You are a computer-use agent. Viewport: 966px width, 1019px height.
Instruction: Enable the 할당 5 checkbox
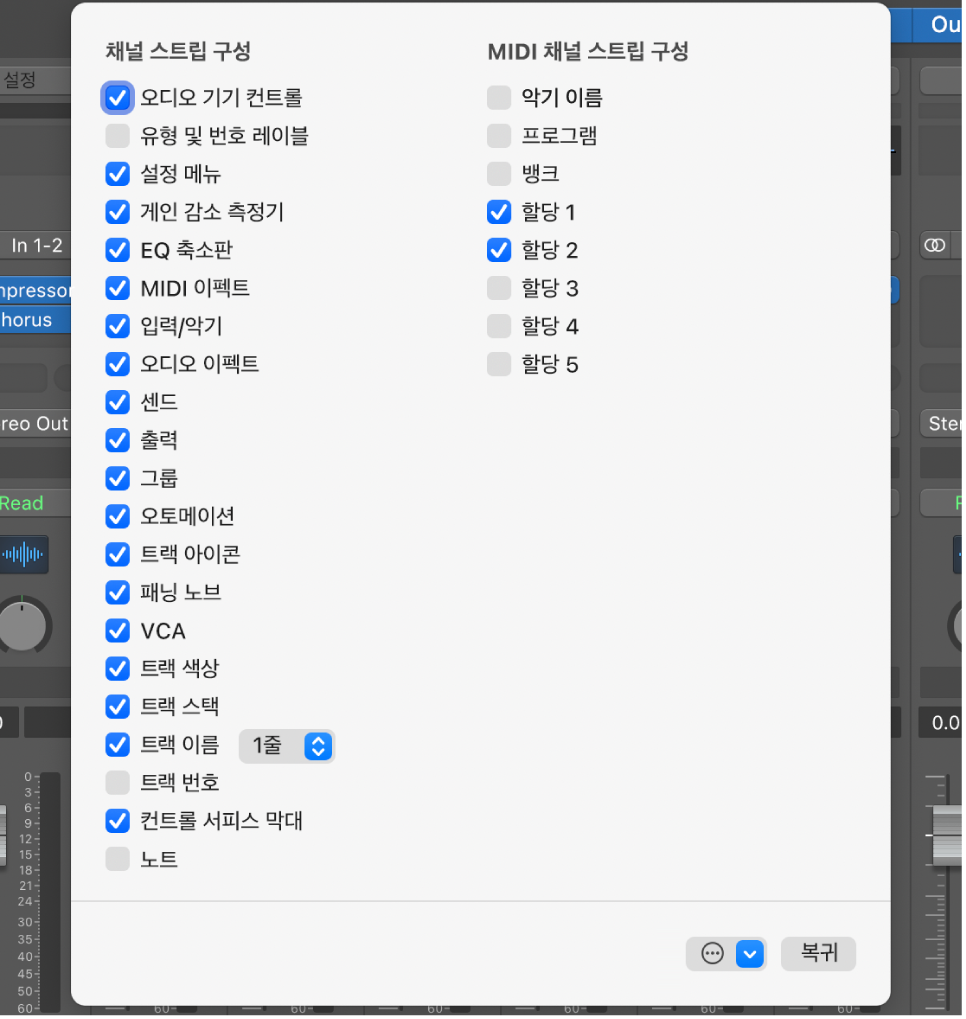coord(499,364)
